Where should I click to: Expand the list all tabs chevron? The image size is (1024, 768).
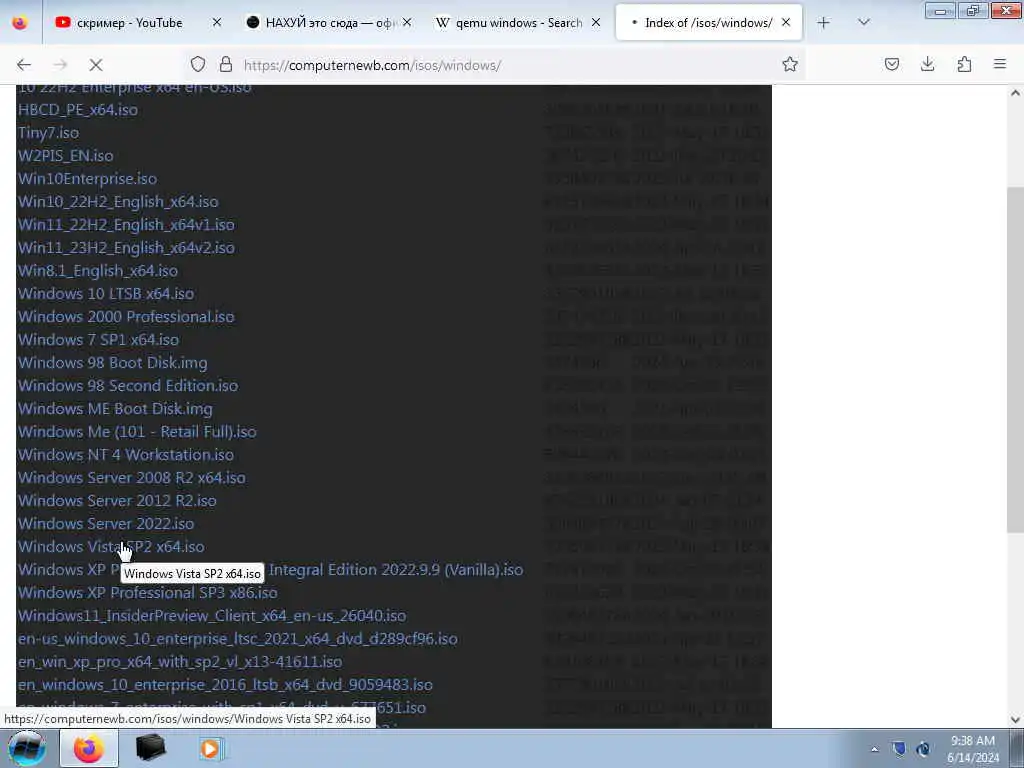(864, 23)
